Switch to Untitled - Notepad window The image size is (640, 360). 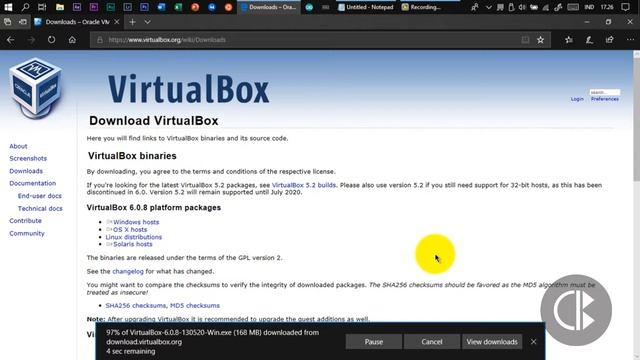tap(365, 7)
